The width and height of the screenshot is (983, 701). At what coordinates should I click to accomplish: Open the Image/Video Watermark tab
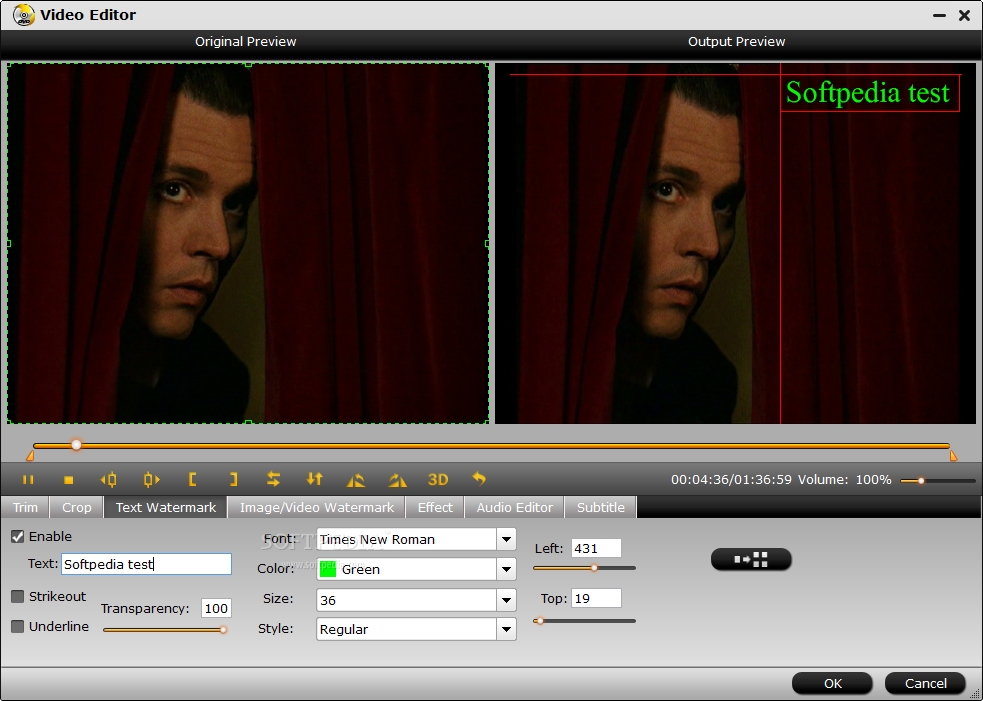[317, 507]
